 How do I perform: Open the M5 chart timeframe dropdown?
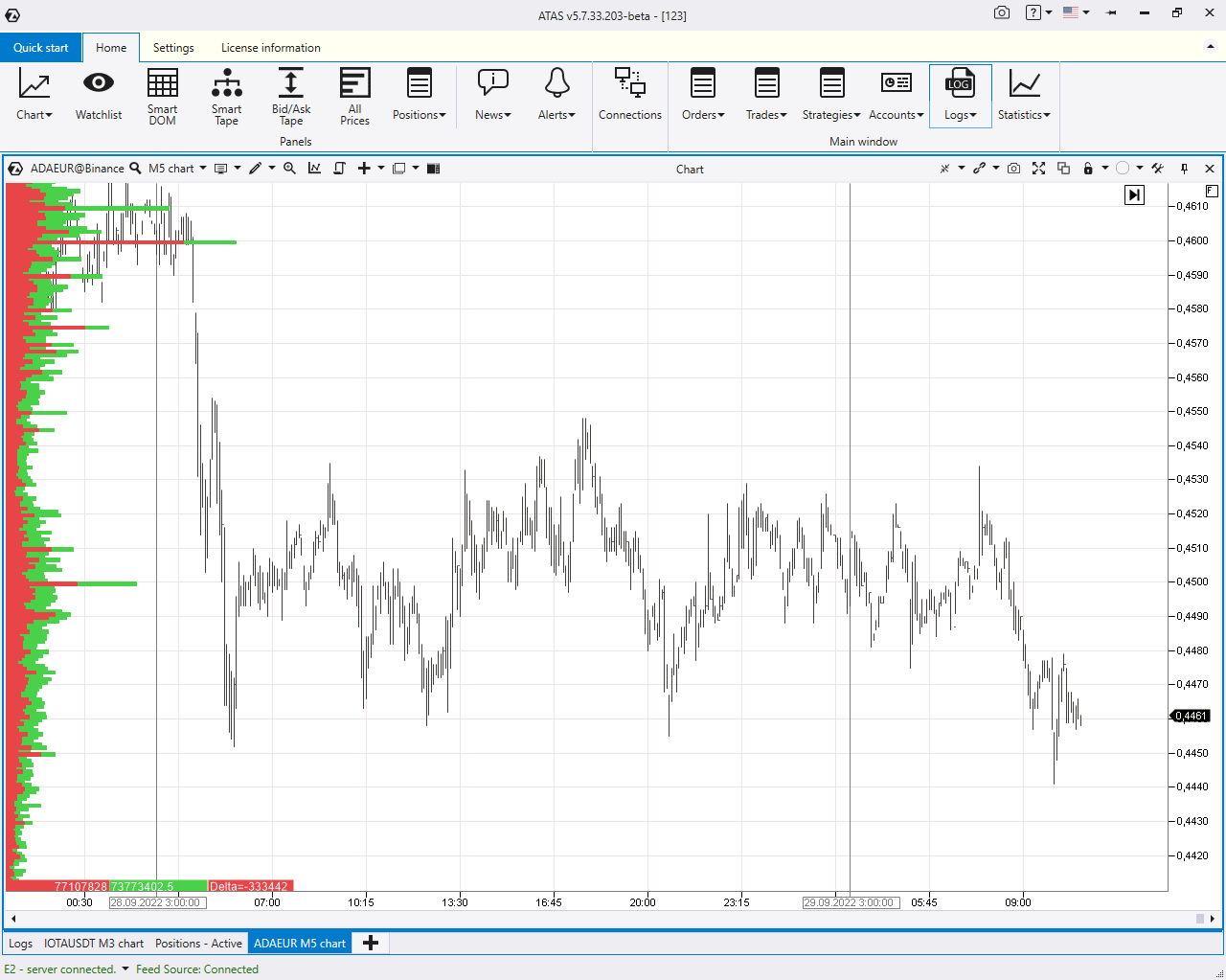(177, 169)
